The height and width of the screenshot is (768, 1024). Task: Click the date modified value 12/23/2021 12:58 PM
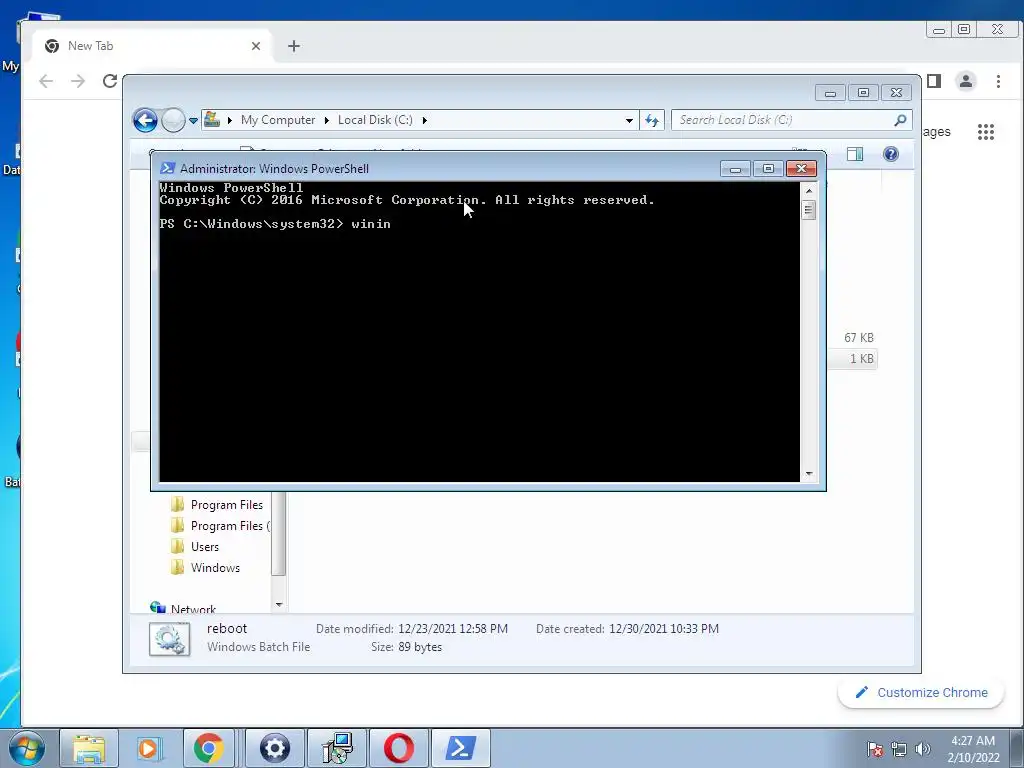tap(453, 629)
